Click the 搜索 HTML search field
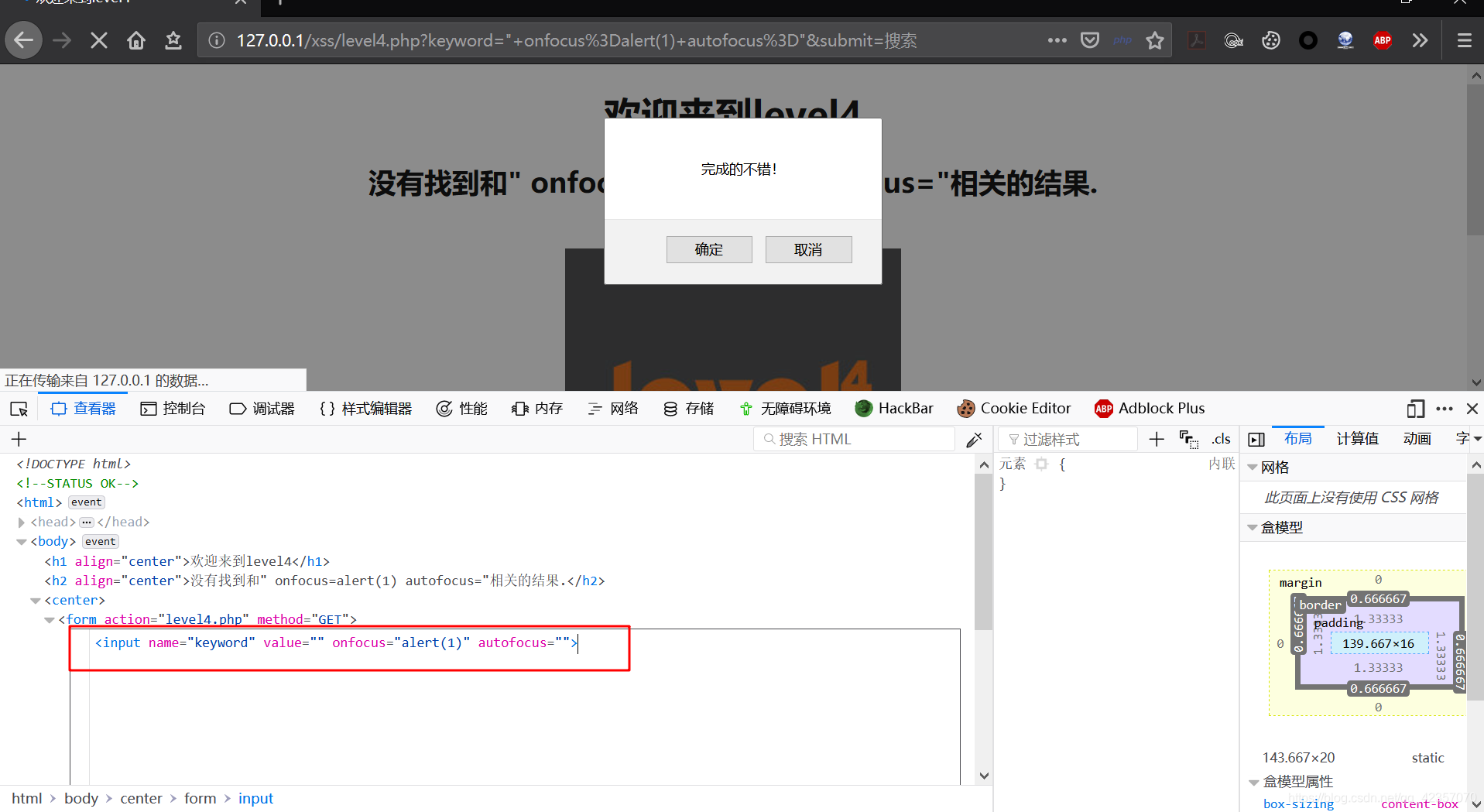The height and width of the screenshot is (812, 1484). pyautogui.click(x=854, y=440)
